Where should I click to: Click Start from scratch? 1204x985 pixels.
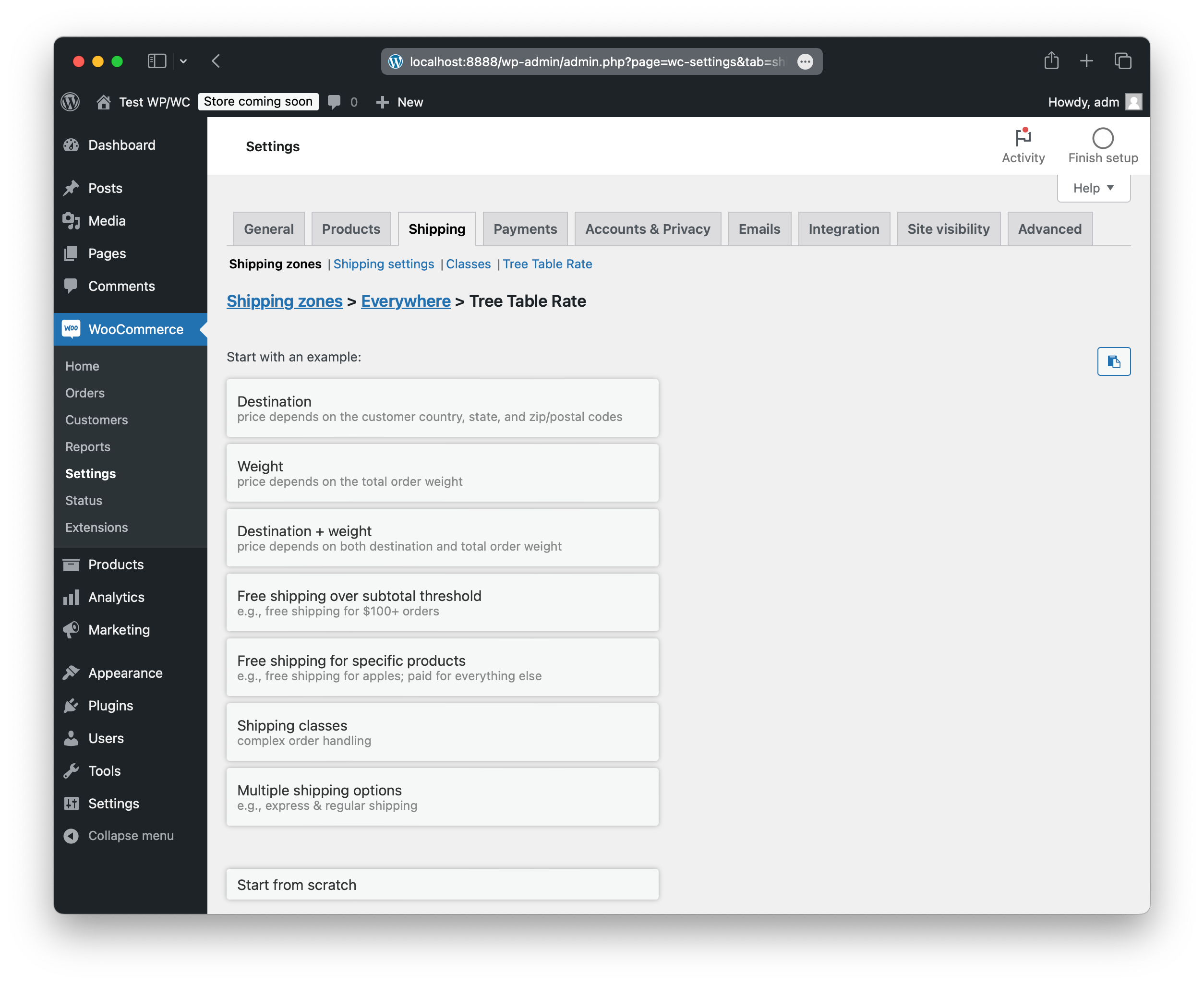coord(443,885)
